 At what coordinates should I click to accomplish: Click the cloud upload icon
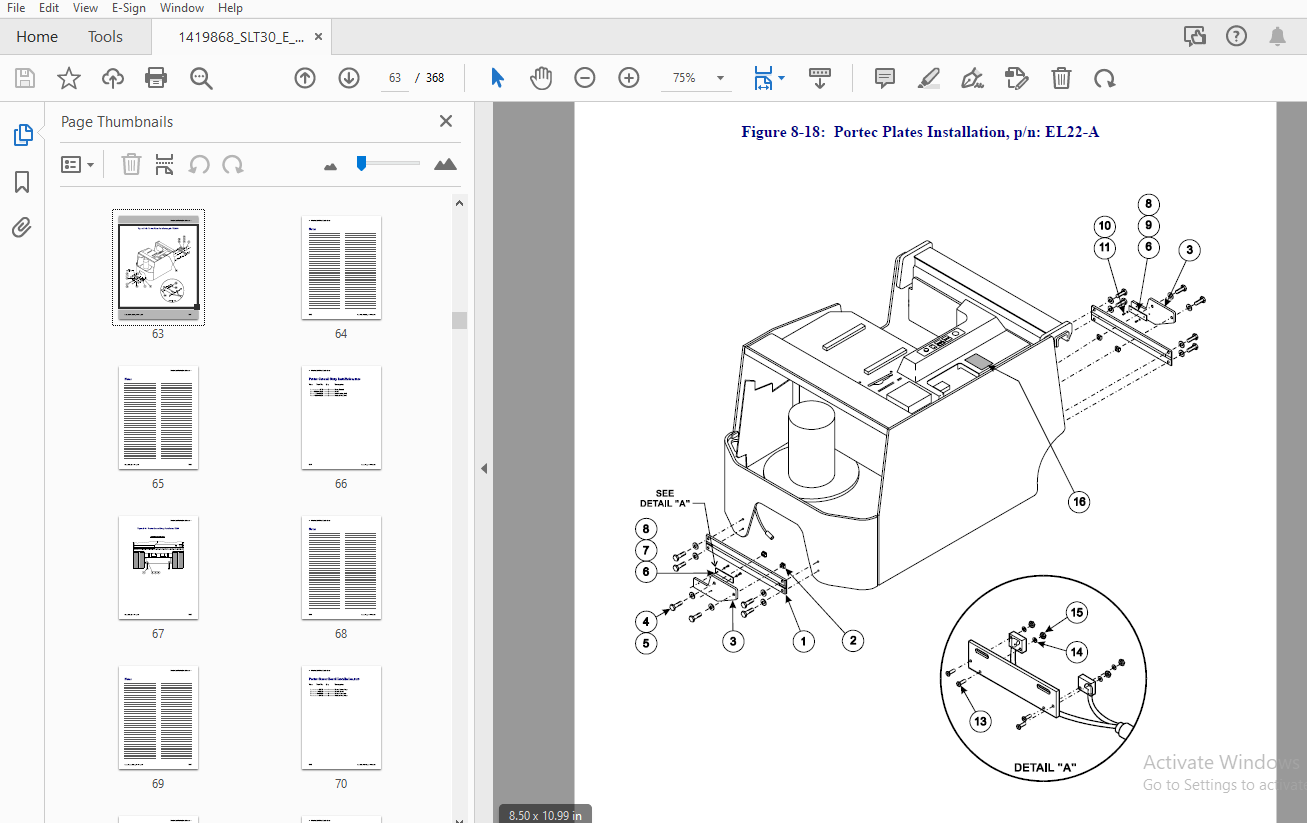click(x=112, y=78)
